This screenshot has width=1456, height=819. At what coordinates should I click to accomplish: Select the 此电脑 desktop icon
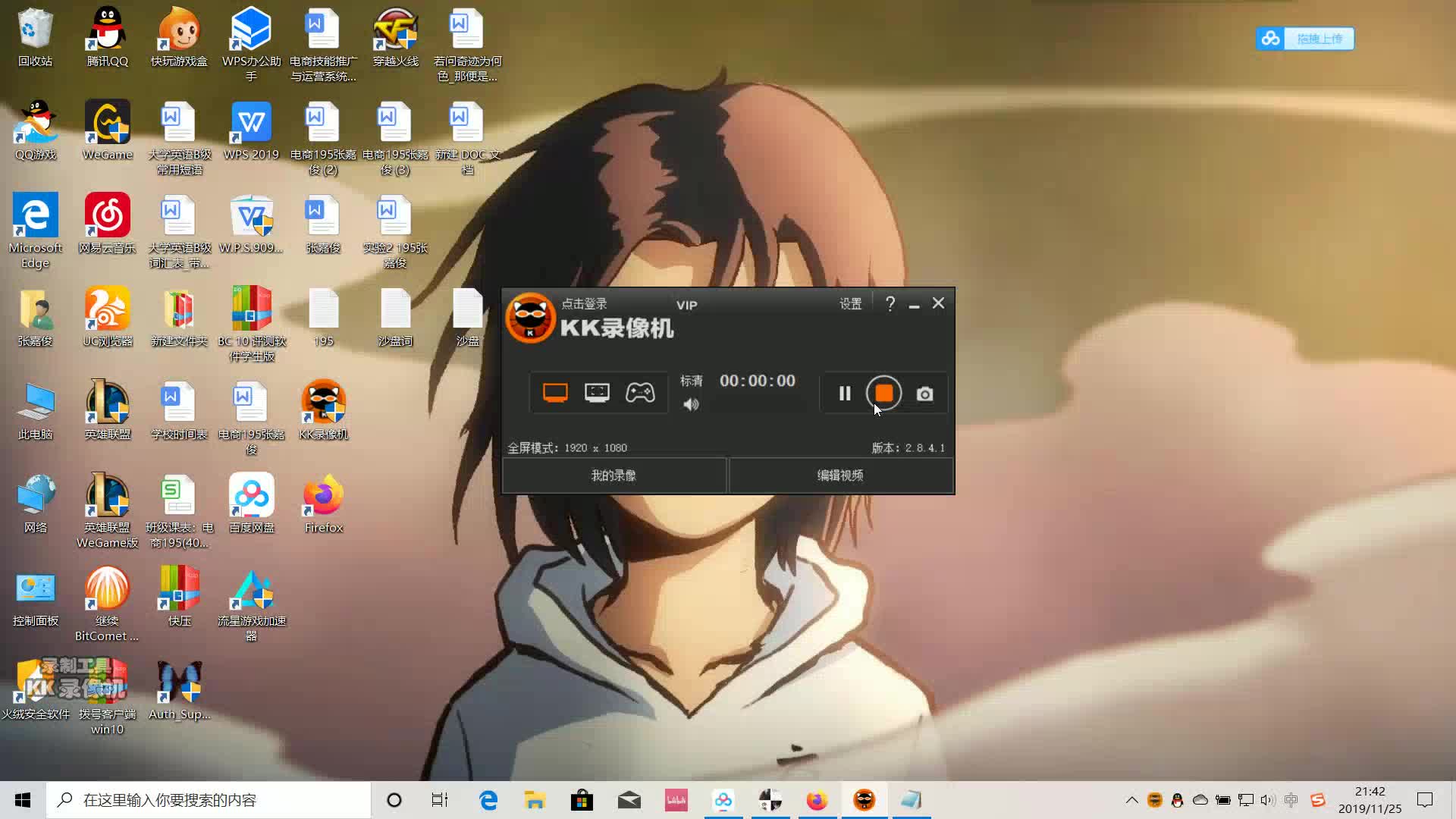point(36,411)
